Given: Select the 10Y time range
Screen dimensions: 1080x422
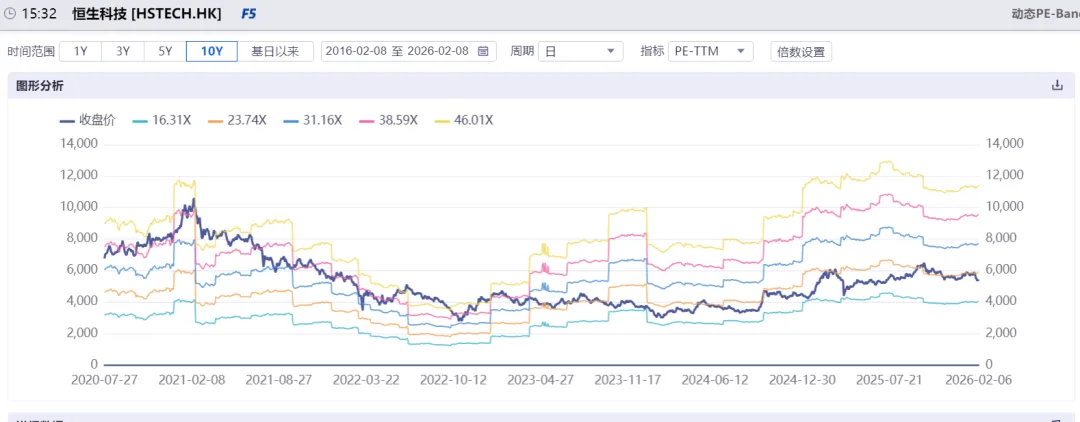Looking at the screenshot, I should [212, 51].
